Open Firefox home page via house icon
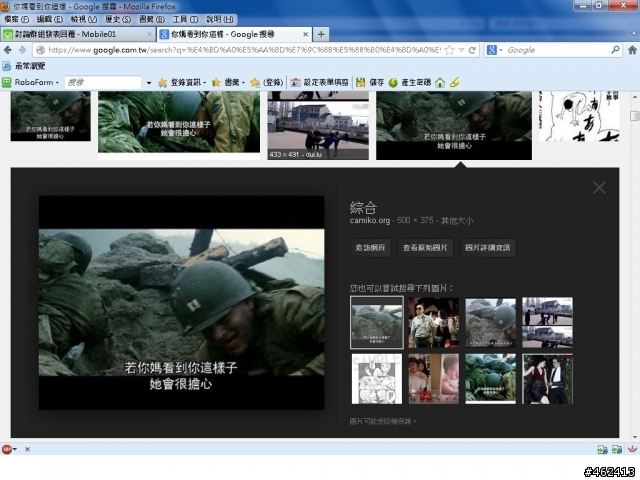This screenshot has height=480, width=640. [632, 50]
